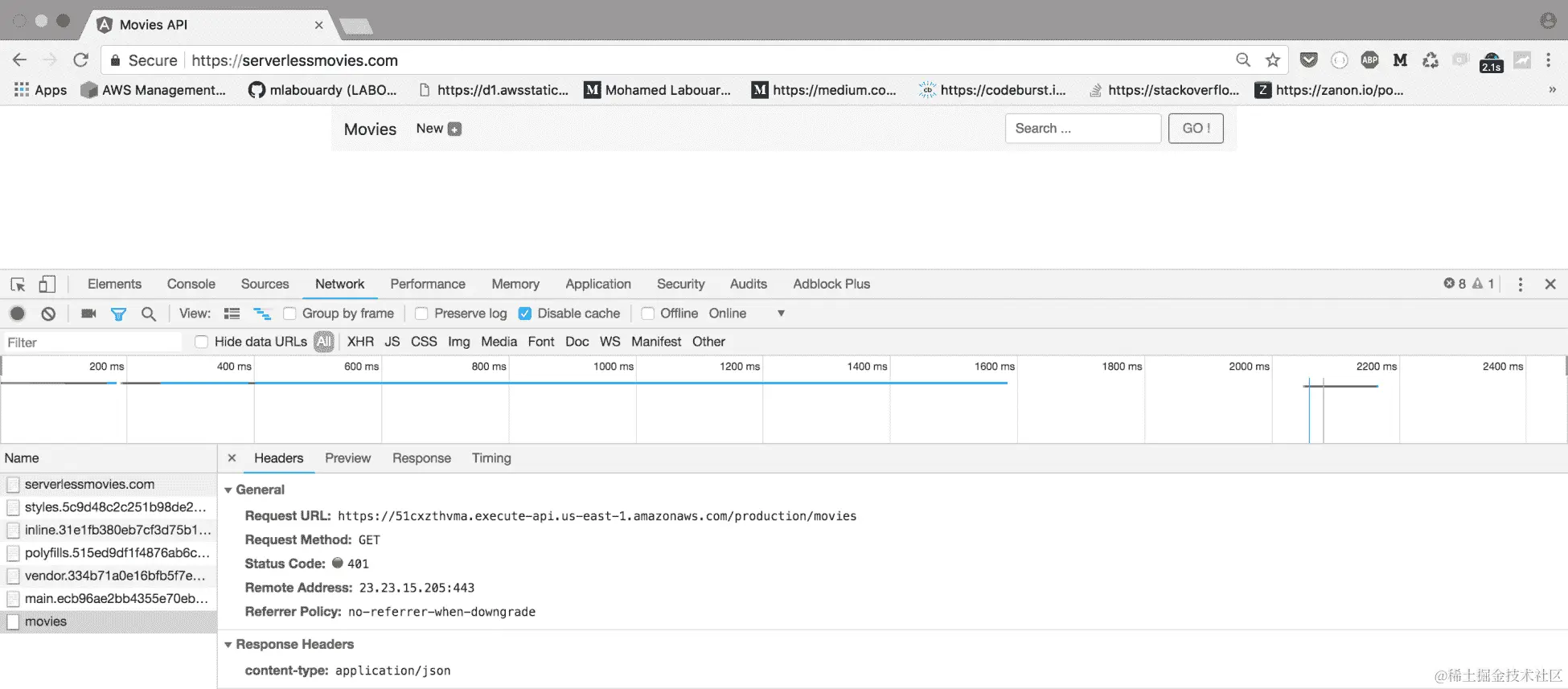The height and width of the screenshot is (689, 1568).
Task: View the Response tab
Action: (421, 458)
